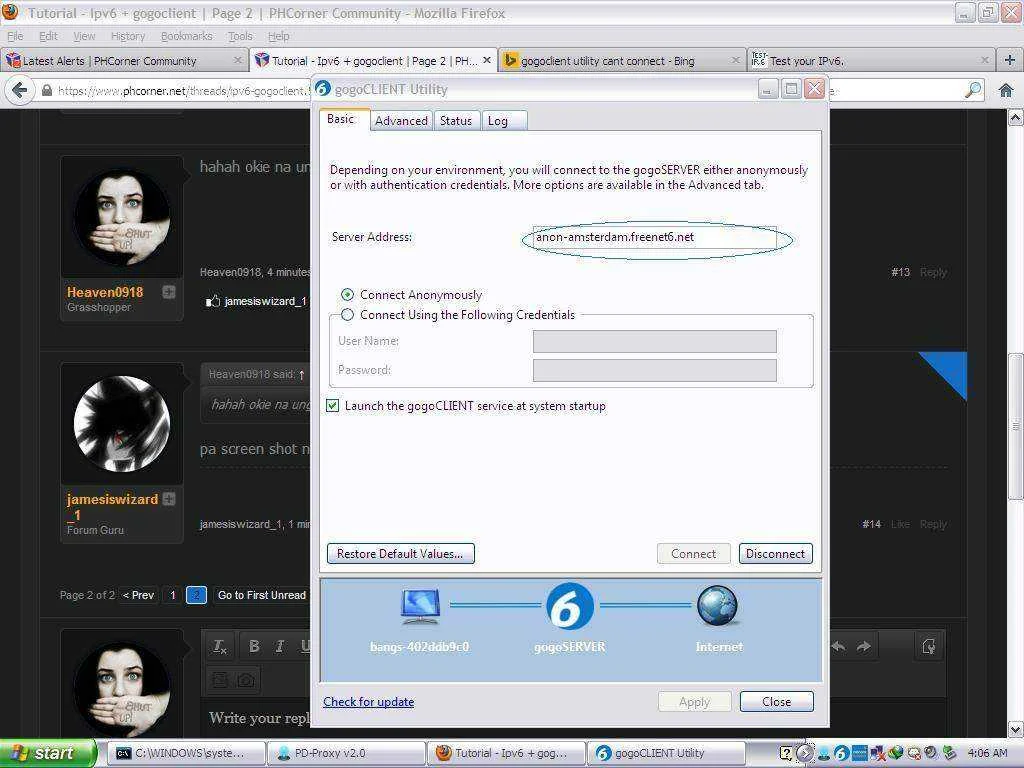Screen dimensions: 1024x768
Task: Open Firefox File menu
Action: (15, 36)
